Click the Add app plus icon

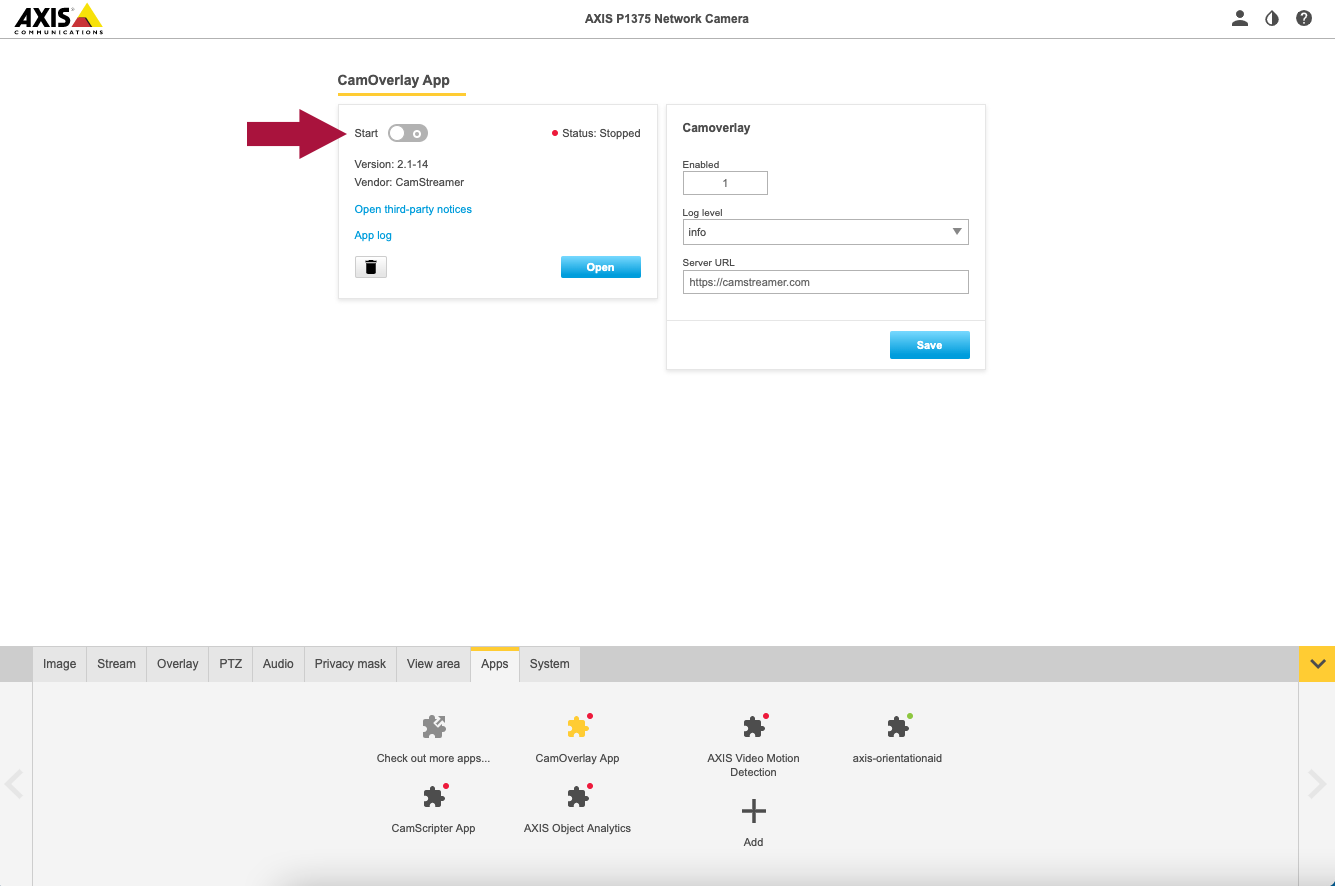click(x=754, y=810)
